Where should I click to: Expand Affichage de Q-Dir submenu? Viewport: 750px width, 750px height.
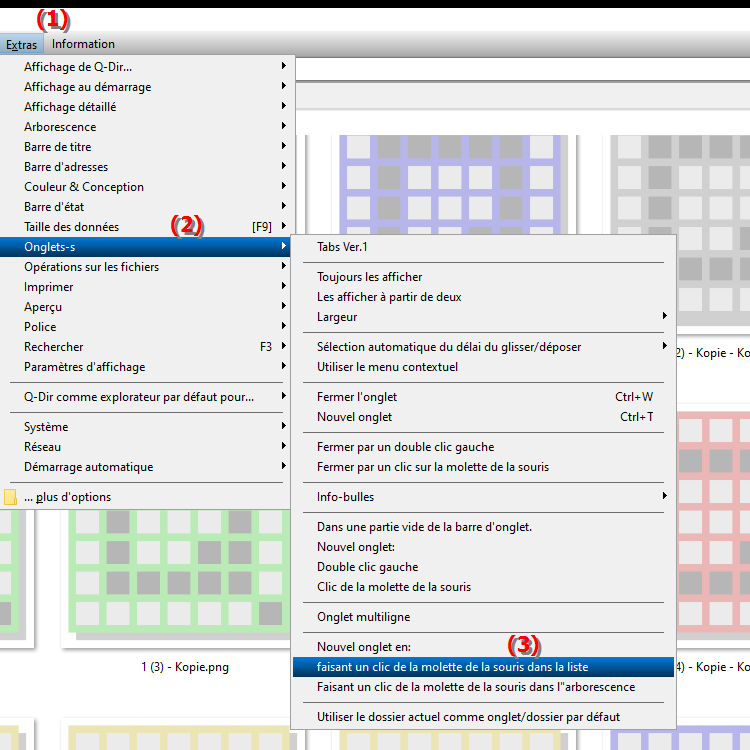point(147,66)
